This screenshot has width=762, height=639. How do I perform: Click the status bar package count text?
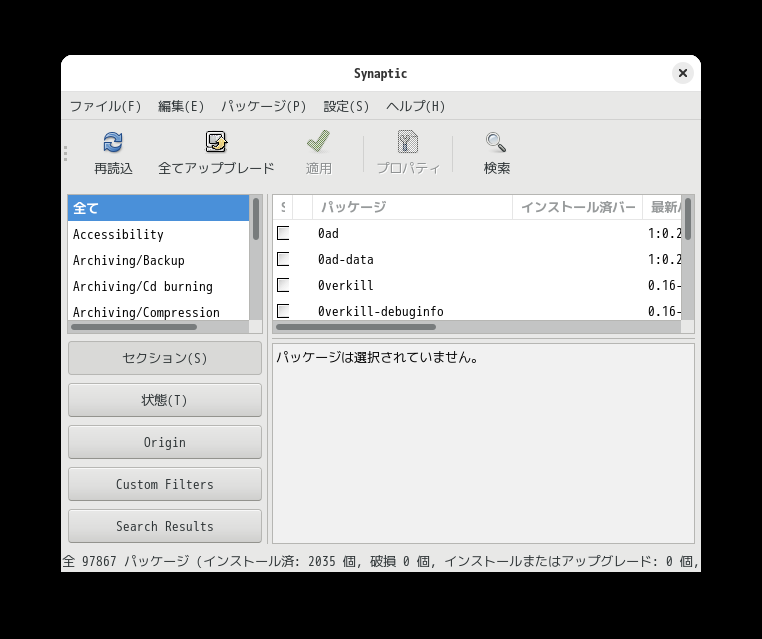pyautogui.click(x=381, y=561)
